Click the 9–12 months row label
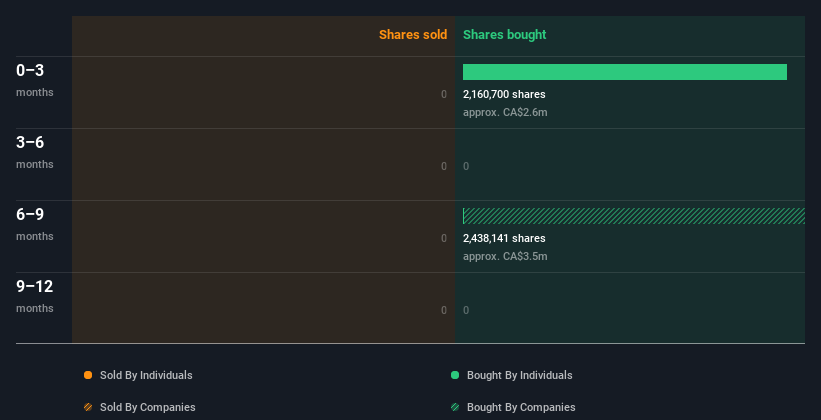Viewport: 821px width, 420px height. (35, 296)
